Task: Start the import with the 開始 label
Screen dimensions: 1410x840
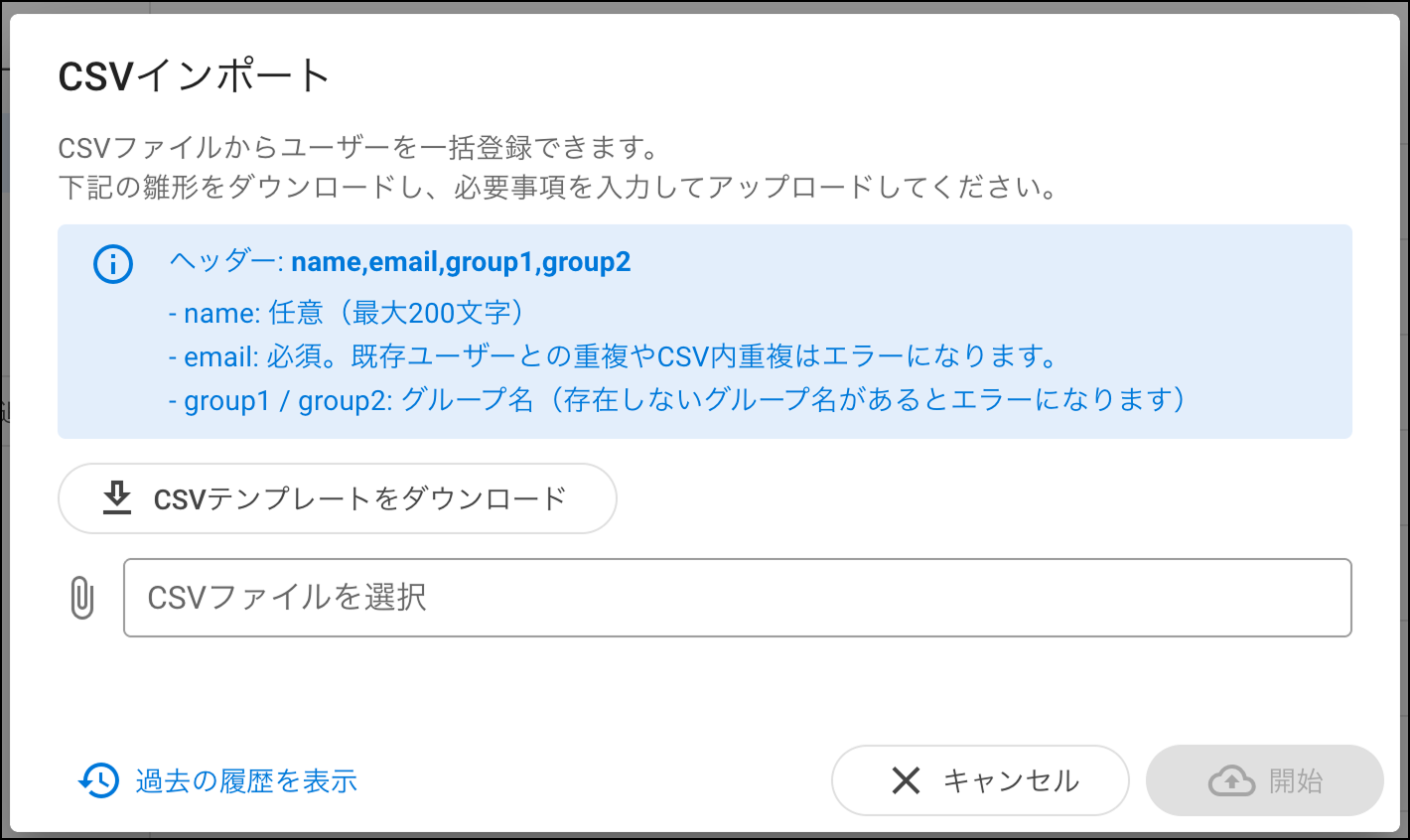Action: [1296, 780]
